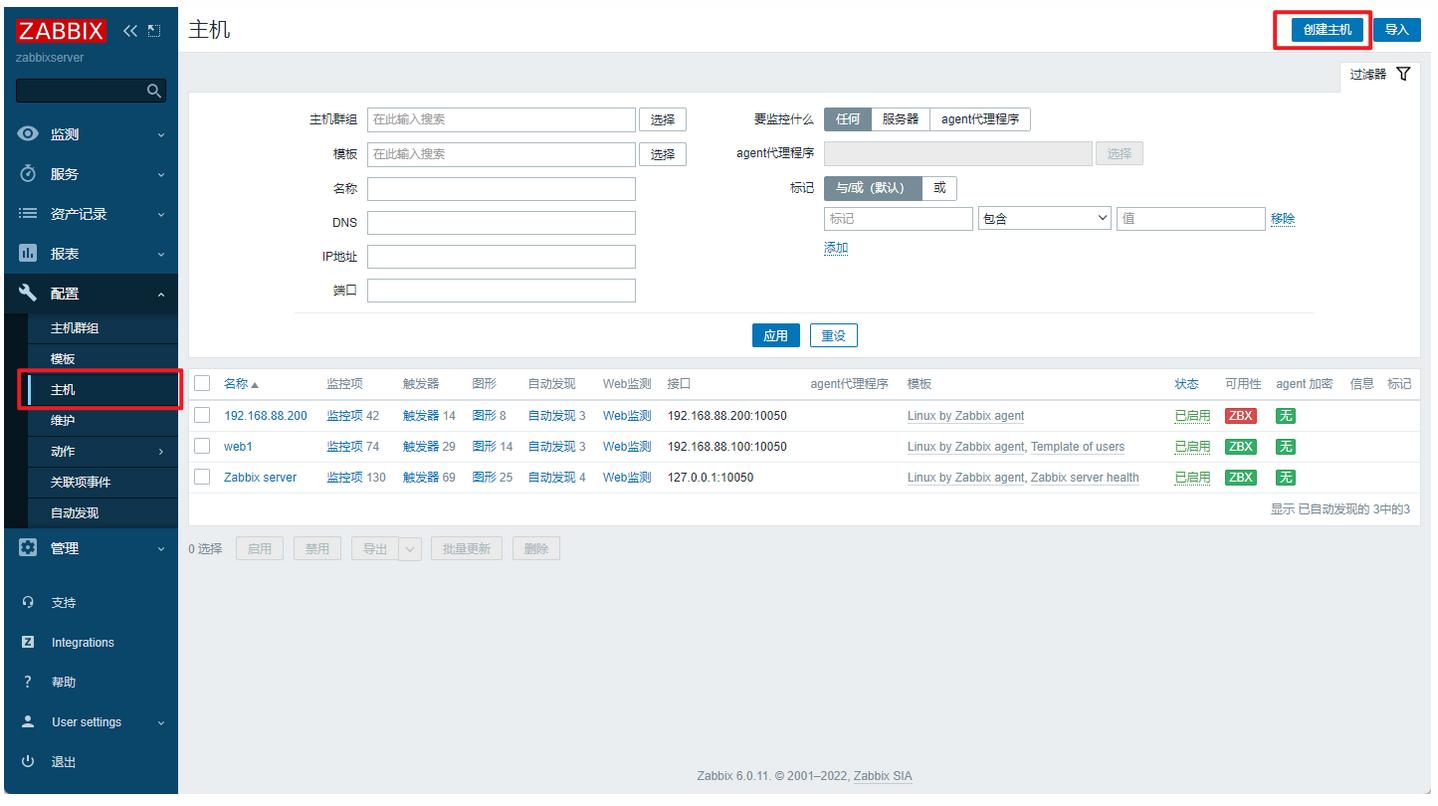Screen dimensions: 1438x806
Task: Click the search magnifier icon in sidebar
Action: (154, 91)
